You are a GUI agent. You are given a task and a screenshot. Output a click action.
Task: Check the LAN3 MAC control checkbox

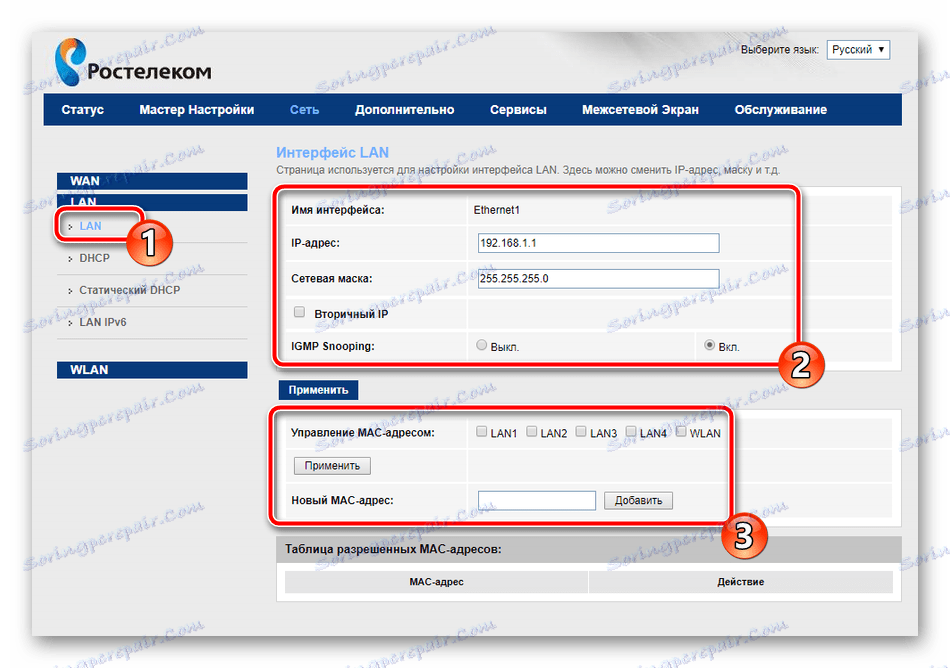point(581,432)
